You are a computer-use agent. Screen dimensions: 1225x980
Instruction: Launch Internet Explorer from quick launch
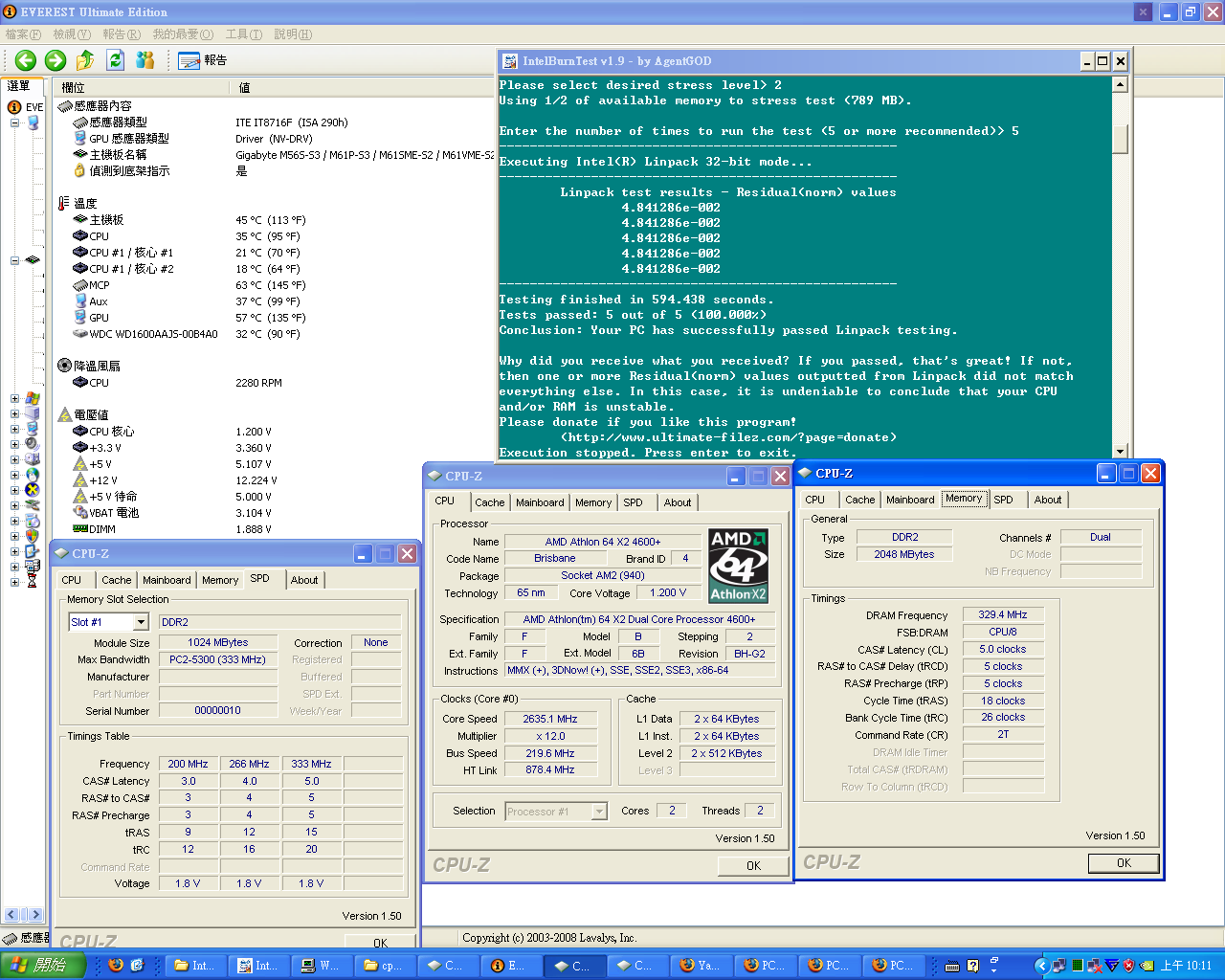tap(137, 965)
